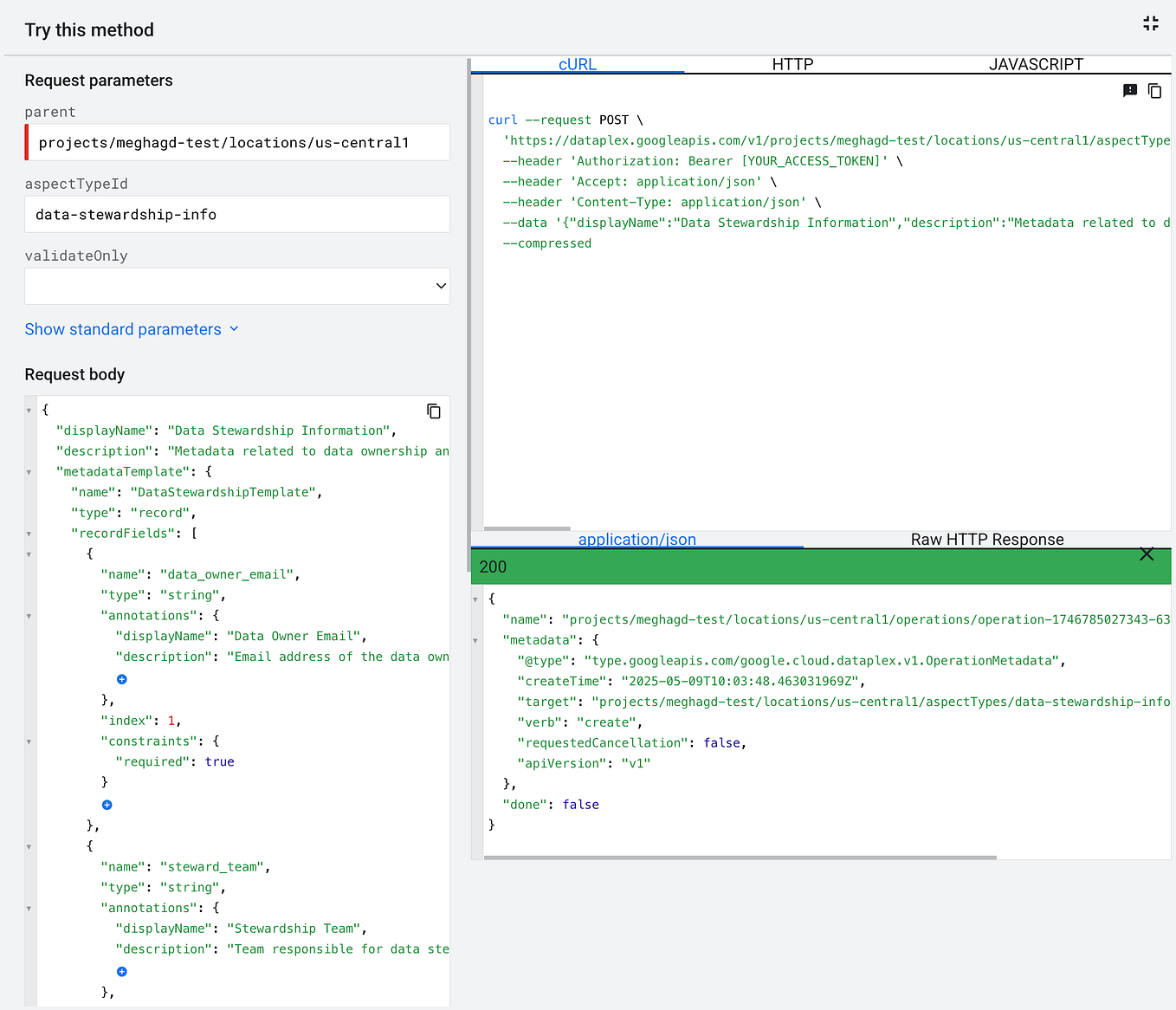Select the application/json response tab

click(636, 539)
